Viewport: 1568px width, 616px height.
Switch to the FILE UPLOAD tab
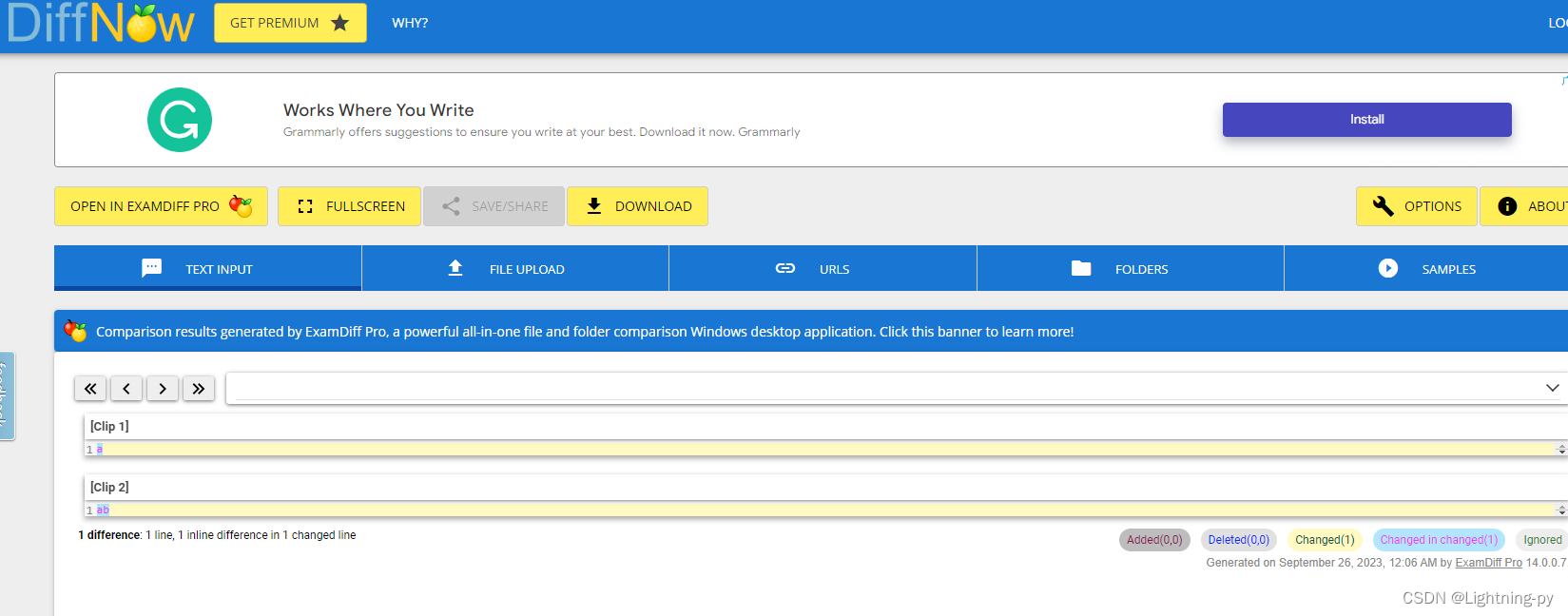coord(515,269)
